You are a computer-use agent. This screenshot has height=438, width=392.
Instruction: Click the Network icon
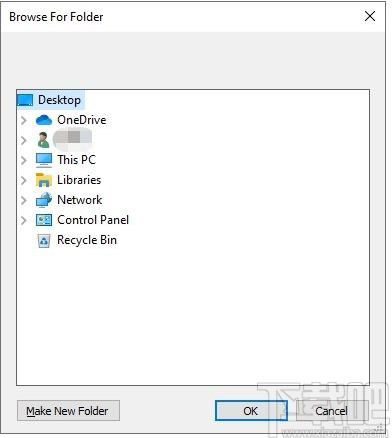pyautogui.click(x=44, y=200)
